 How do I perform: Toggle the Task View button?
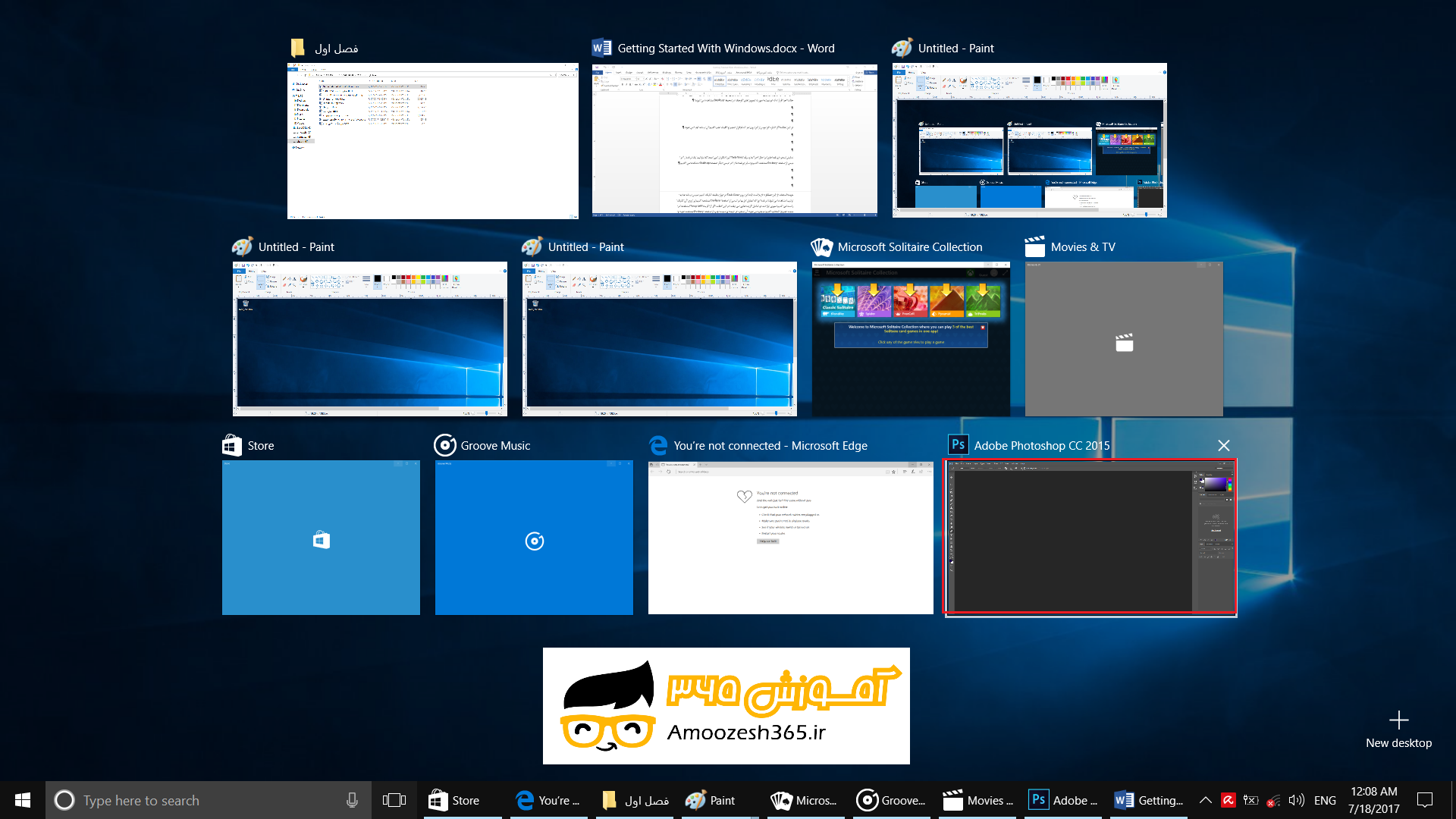[394, 800]
